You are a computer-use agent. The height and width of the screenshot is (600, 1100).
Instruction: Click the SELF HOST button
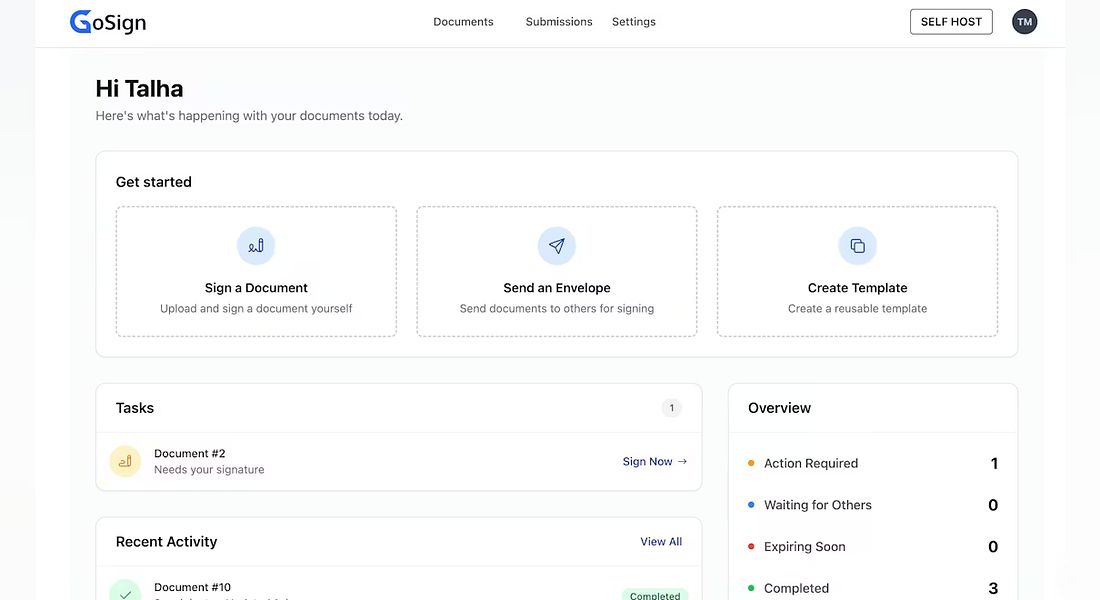pos(951,22)
